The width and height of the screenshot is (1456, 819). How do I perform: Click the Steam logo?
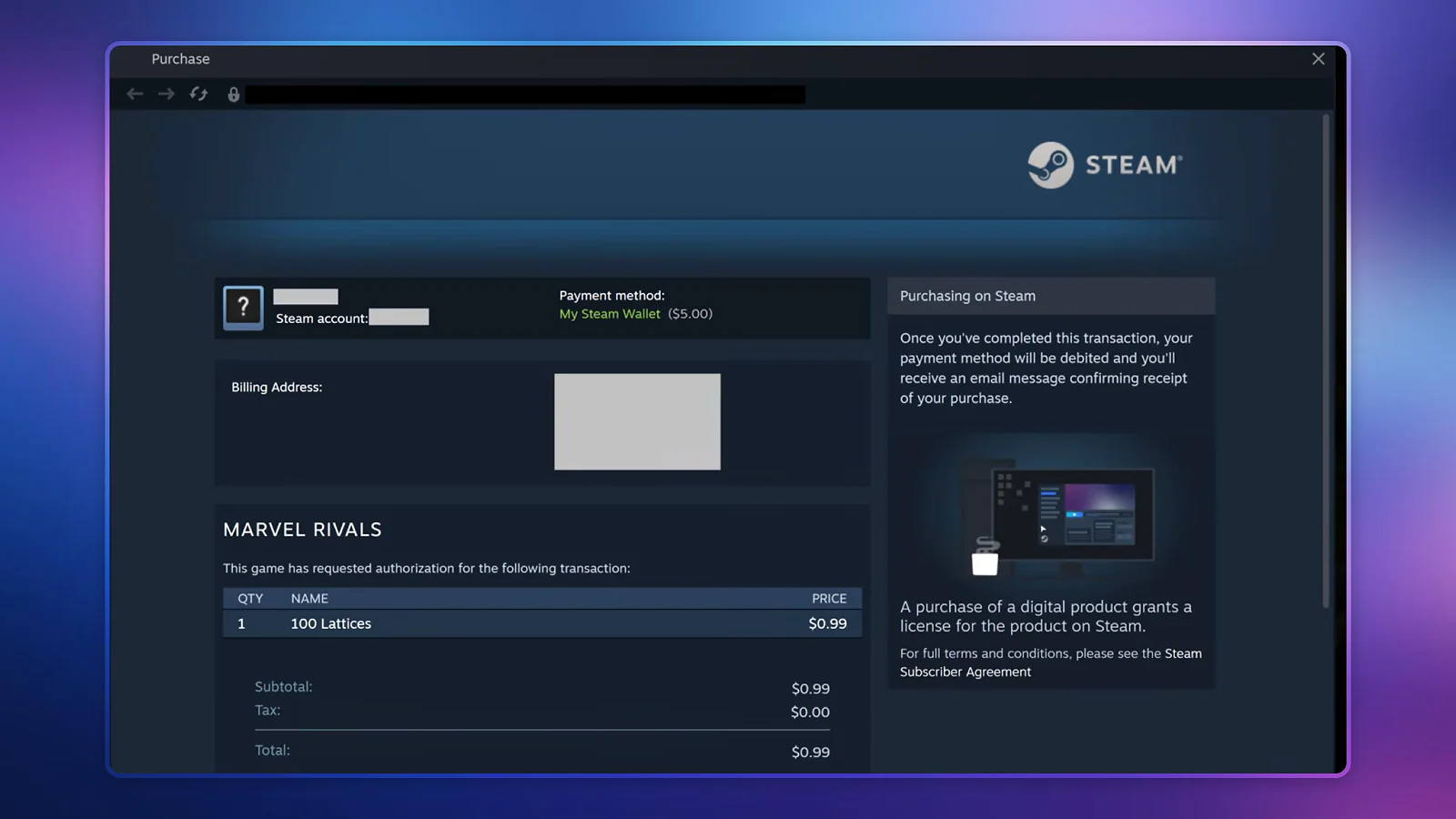click(x=1105, y=165)
